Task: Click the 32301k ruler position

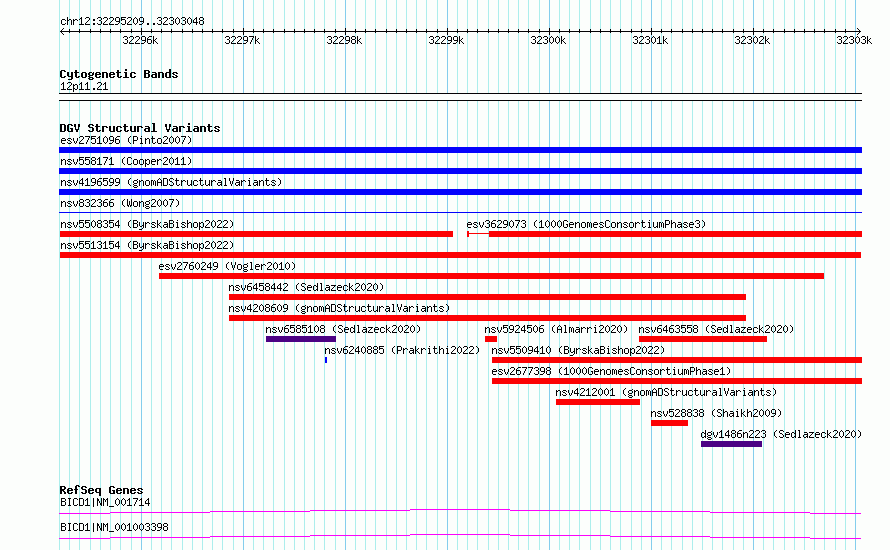Action: tap(650, 40)
